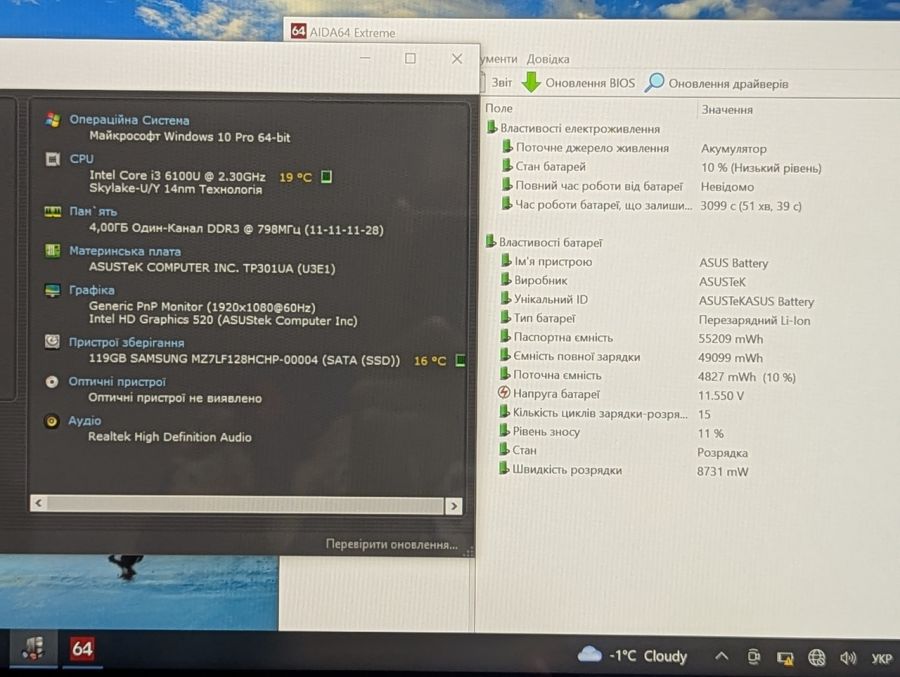
Task: Open the Операційна Система section heading
Action: [x=129, y=119]
